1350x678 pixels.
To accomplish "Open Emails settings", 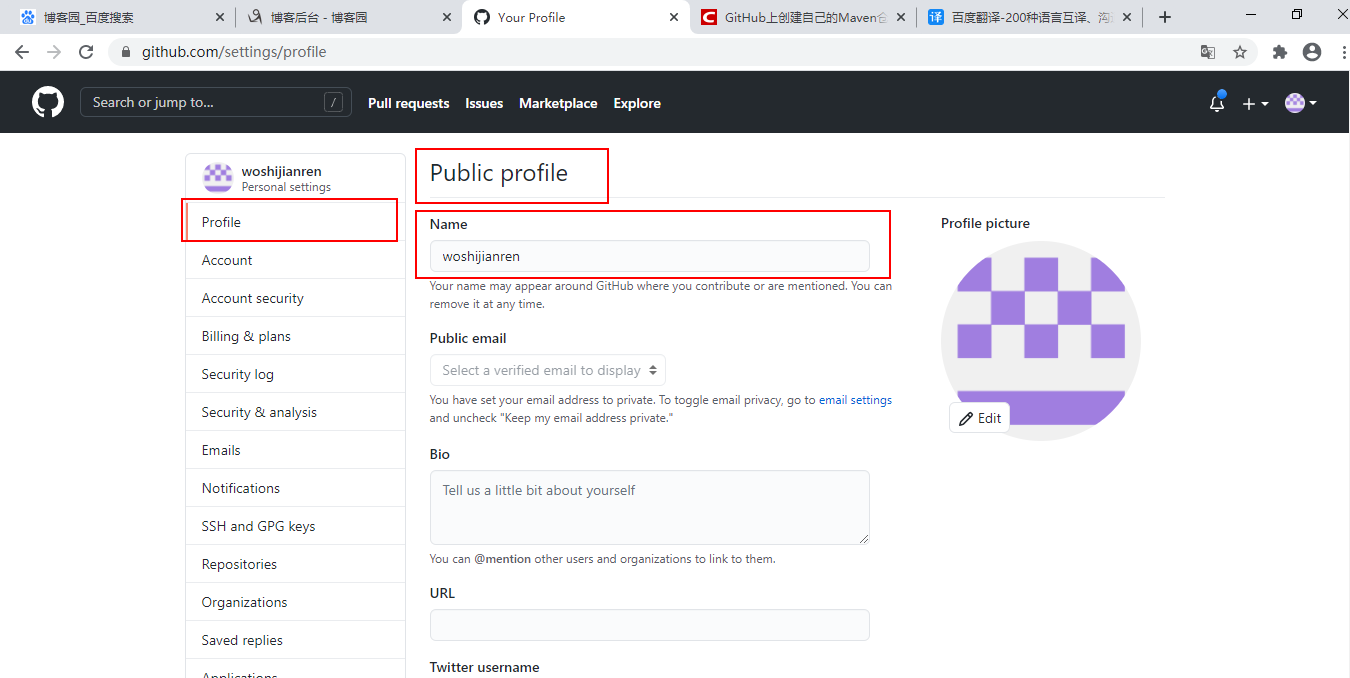I will 295,450.
